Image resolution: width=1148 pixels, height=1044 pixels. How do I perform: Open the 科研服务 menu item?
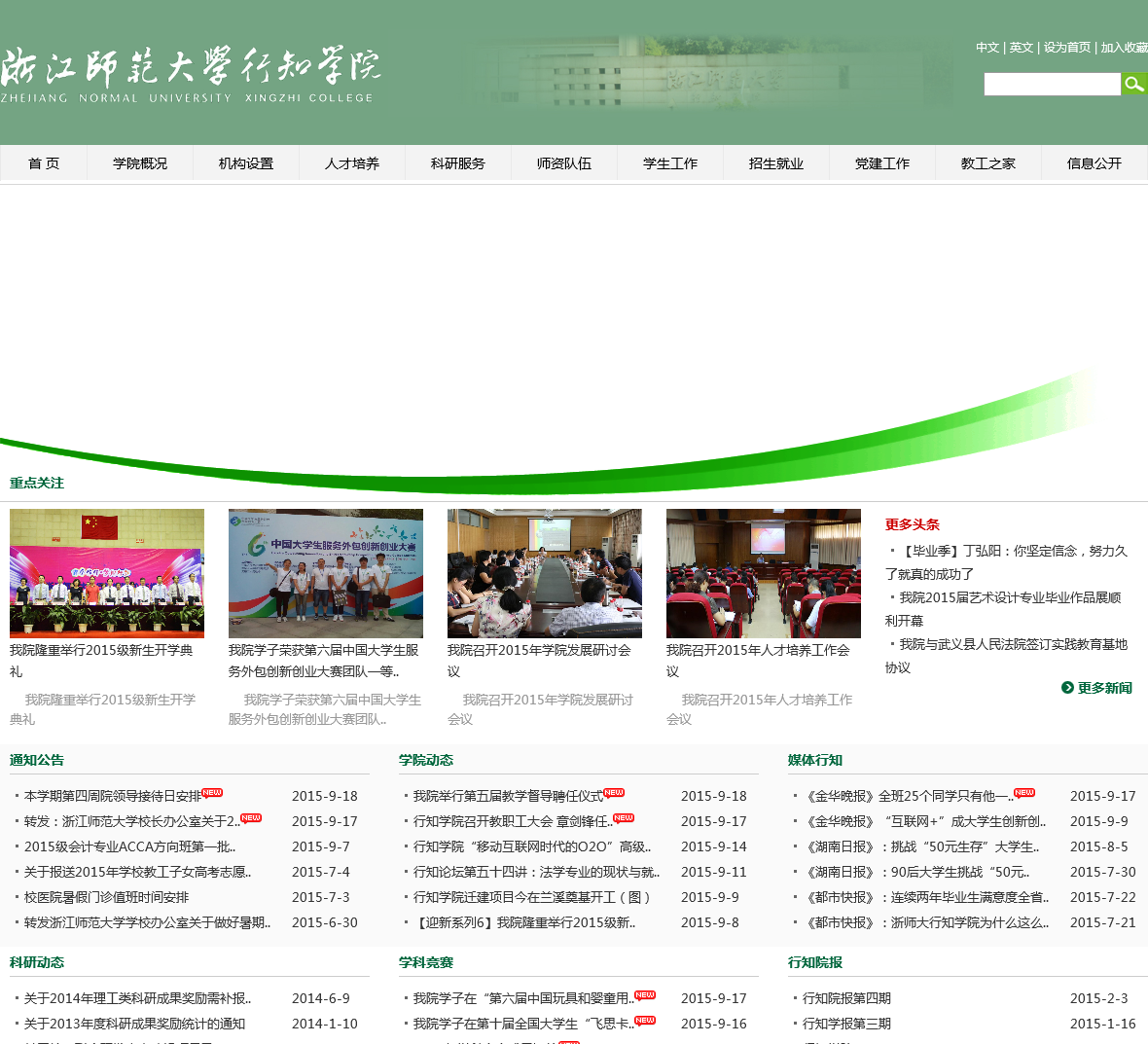[x=457, y=163]
